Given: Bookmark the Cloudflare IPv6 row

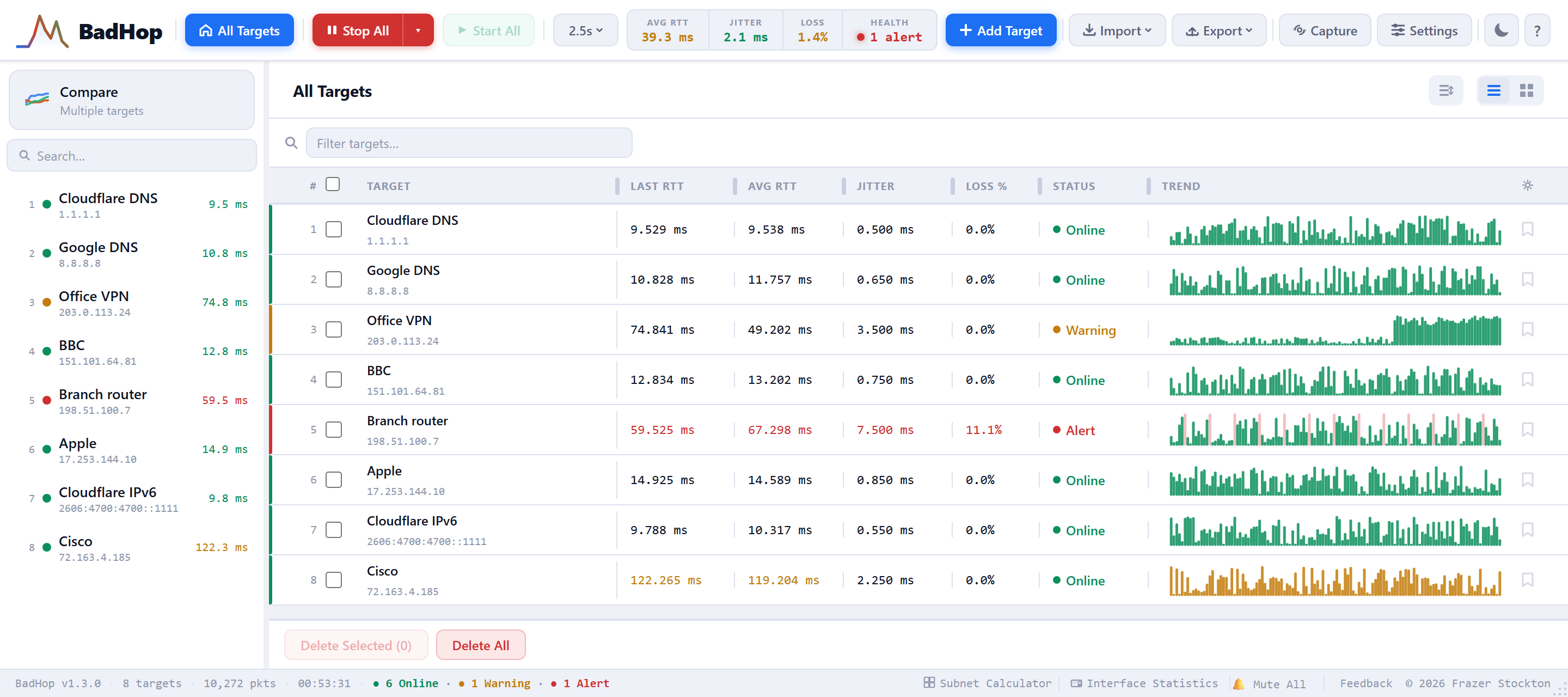Looking at the screenshot, I should (x=1527, y=530).
